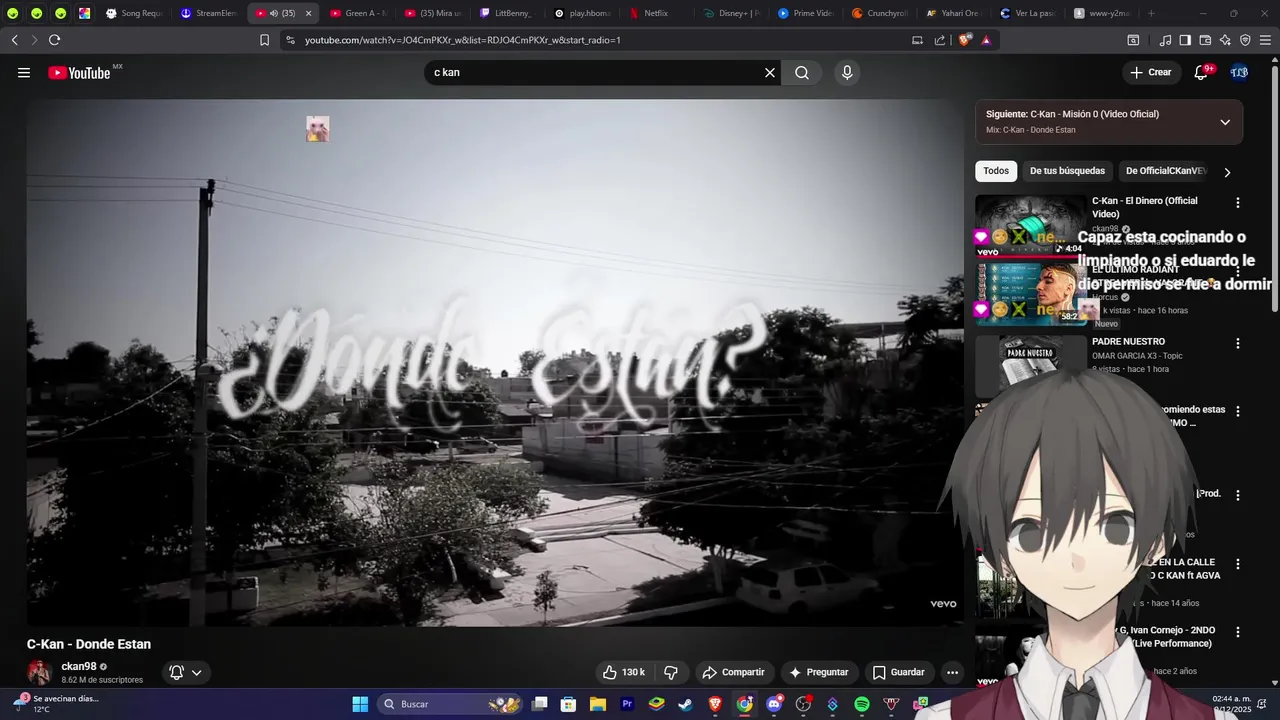Click the video player to pause
The height and width of the screenshot is (720, 1280).
click(x=495, y=362)
